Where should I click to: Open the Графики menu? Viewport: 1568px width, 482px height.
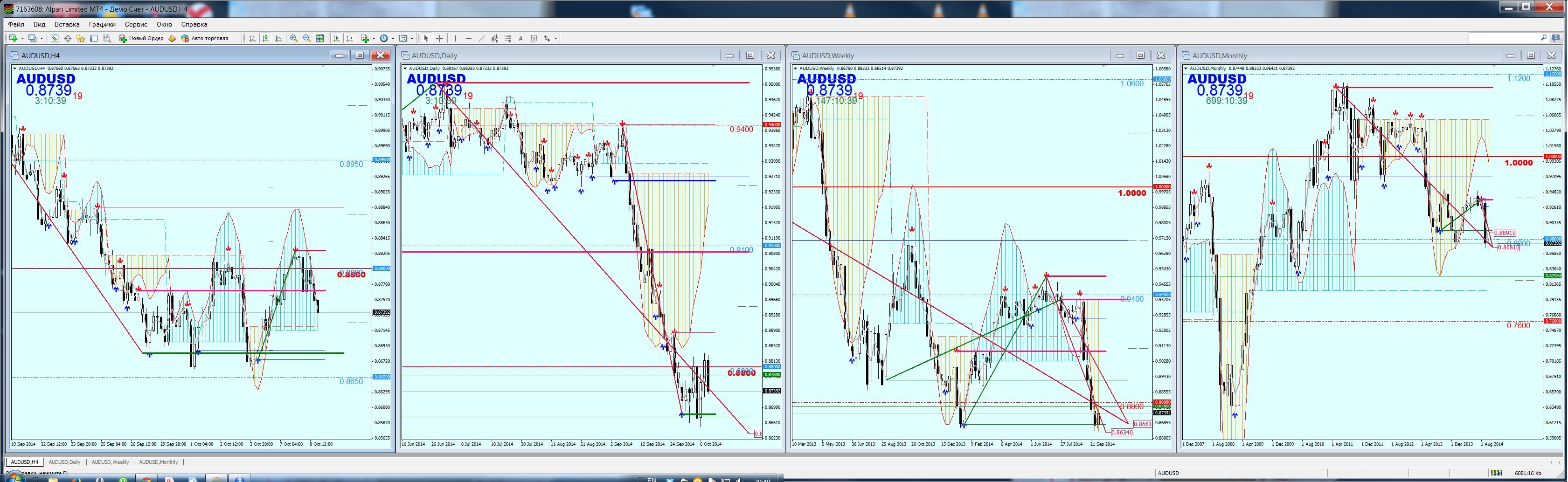click(102, 24)
